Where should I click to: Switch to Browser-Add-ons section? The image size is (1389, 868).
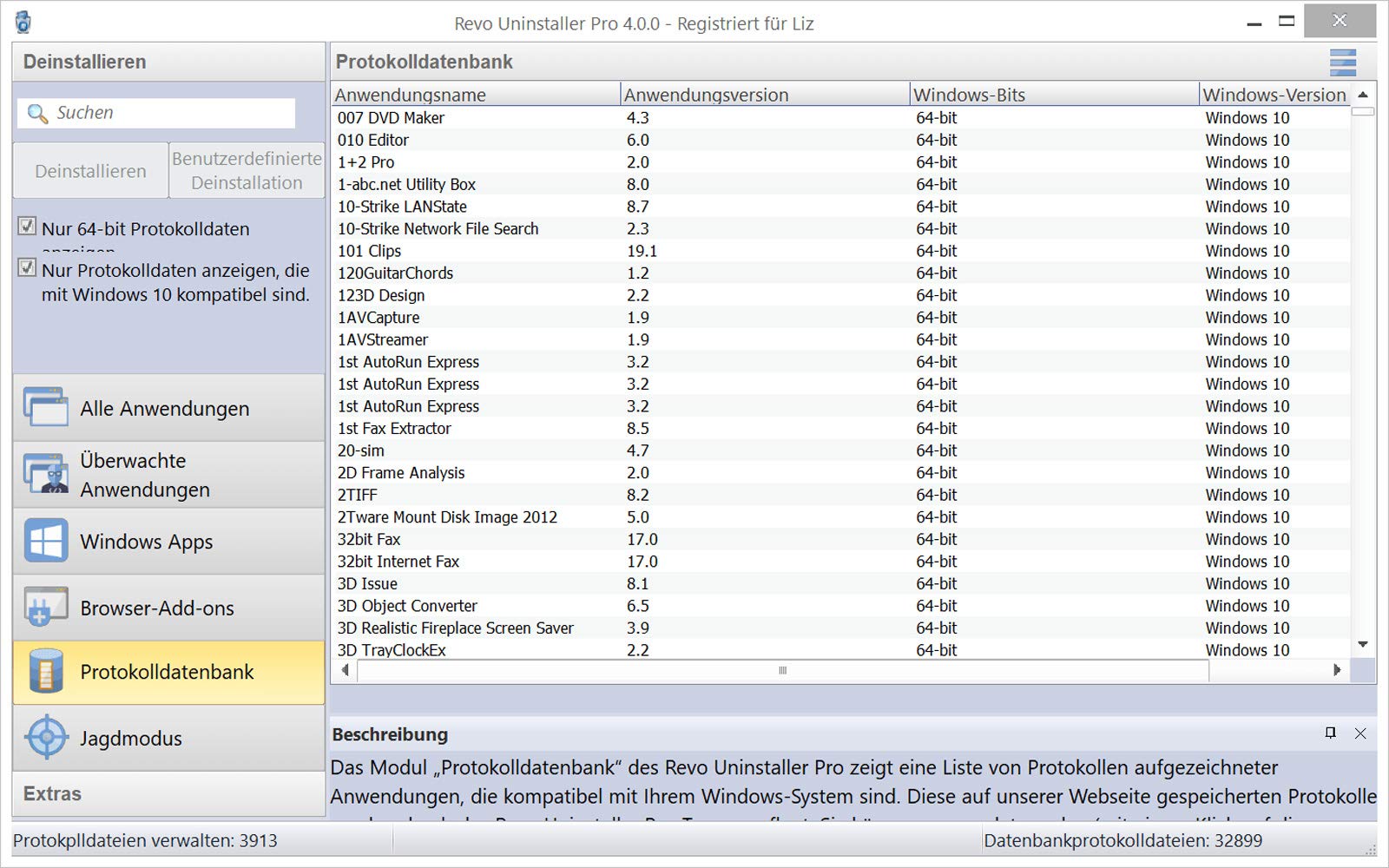[x=168, y=608]
